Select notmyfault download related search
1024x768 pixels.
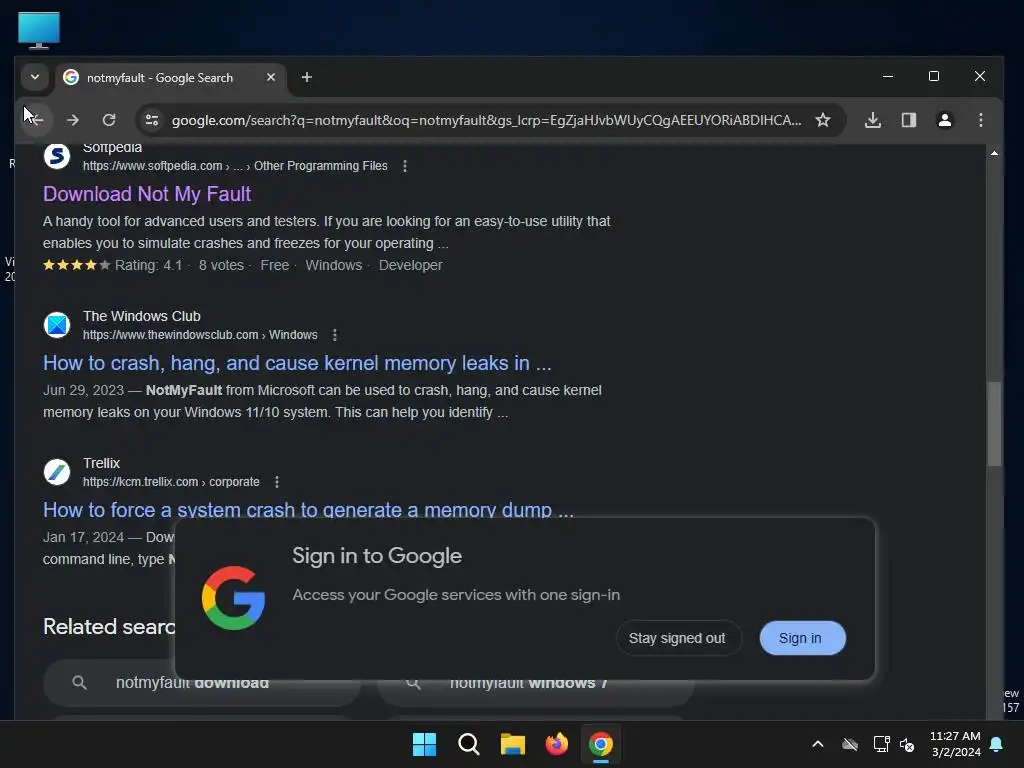(202, 683)
